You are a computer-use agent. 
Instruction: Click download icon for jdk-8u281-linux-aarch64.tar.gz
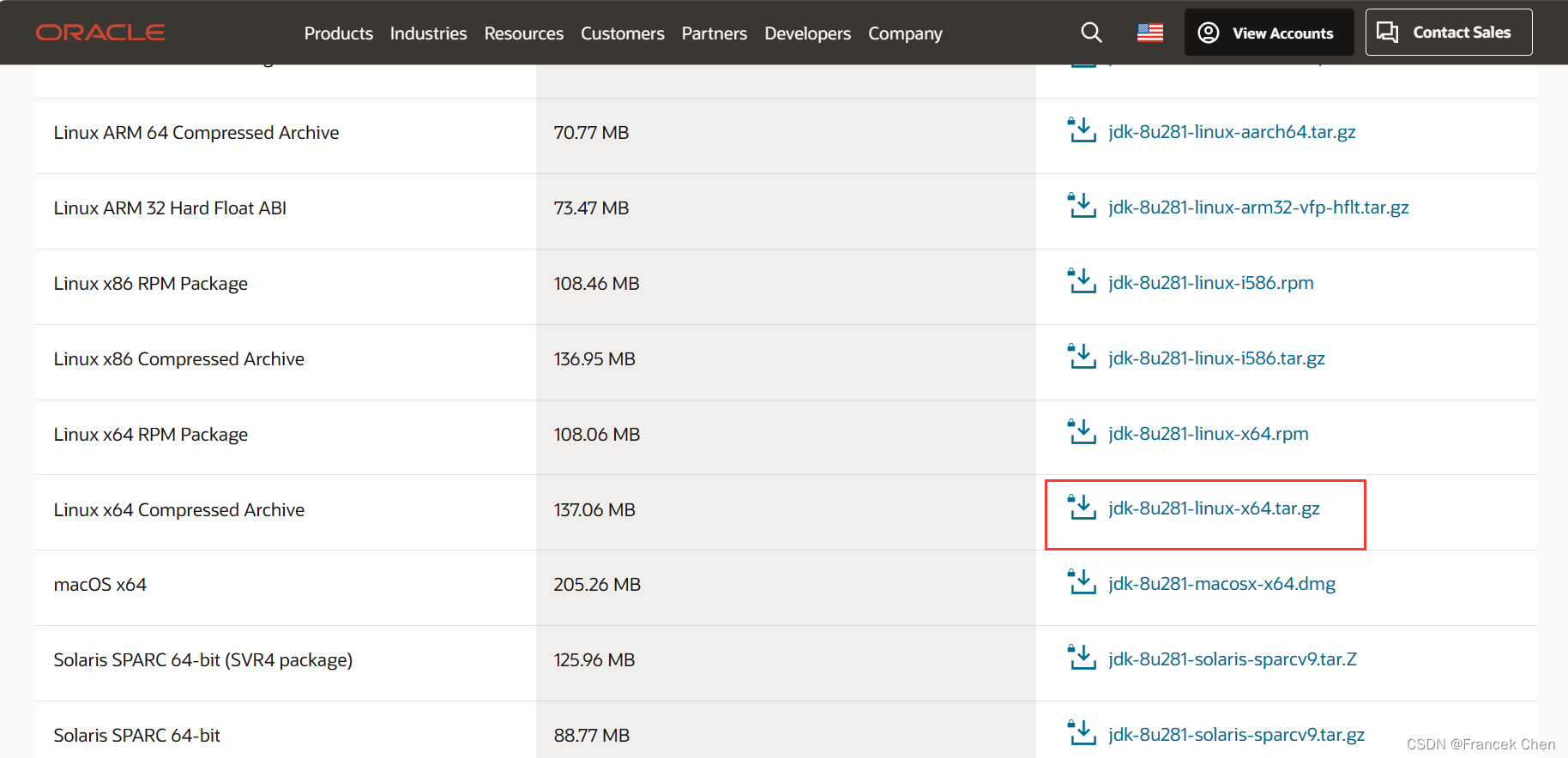click(x=1082, y=130)
